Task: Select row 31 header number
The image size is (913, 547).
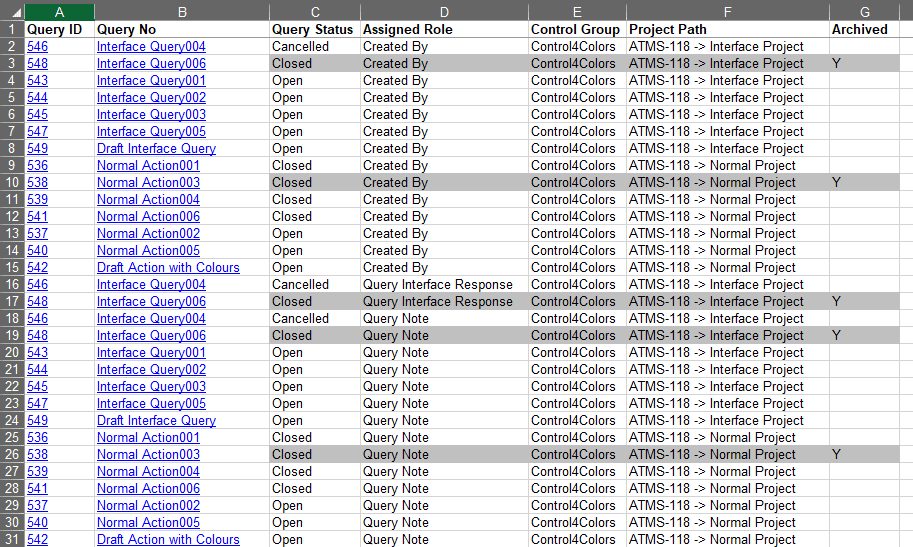Action: 12,539
